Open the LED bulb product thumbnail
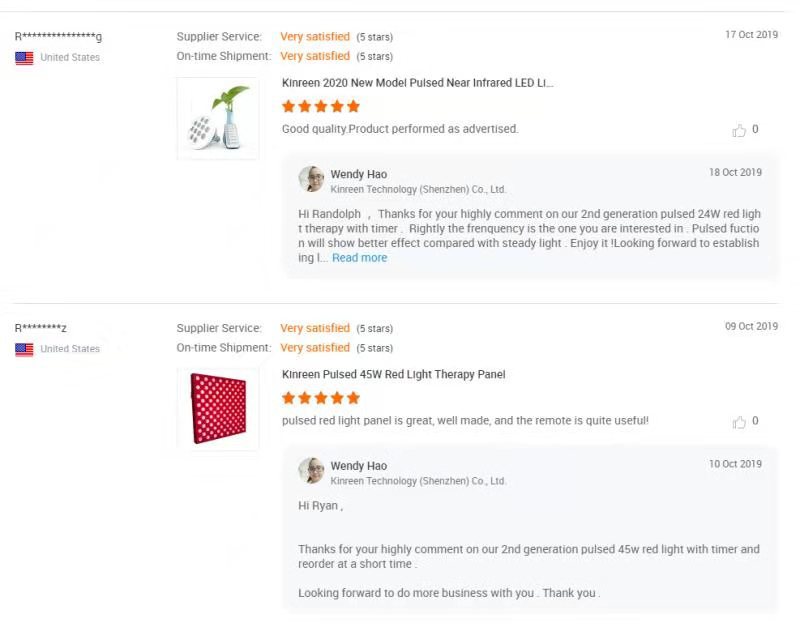Screen dimensions: 800x631 217,118
